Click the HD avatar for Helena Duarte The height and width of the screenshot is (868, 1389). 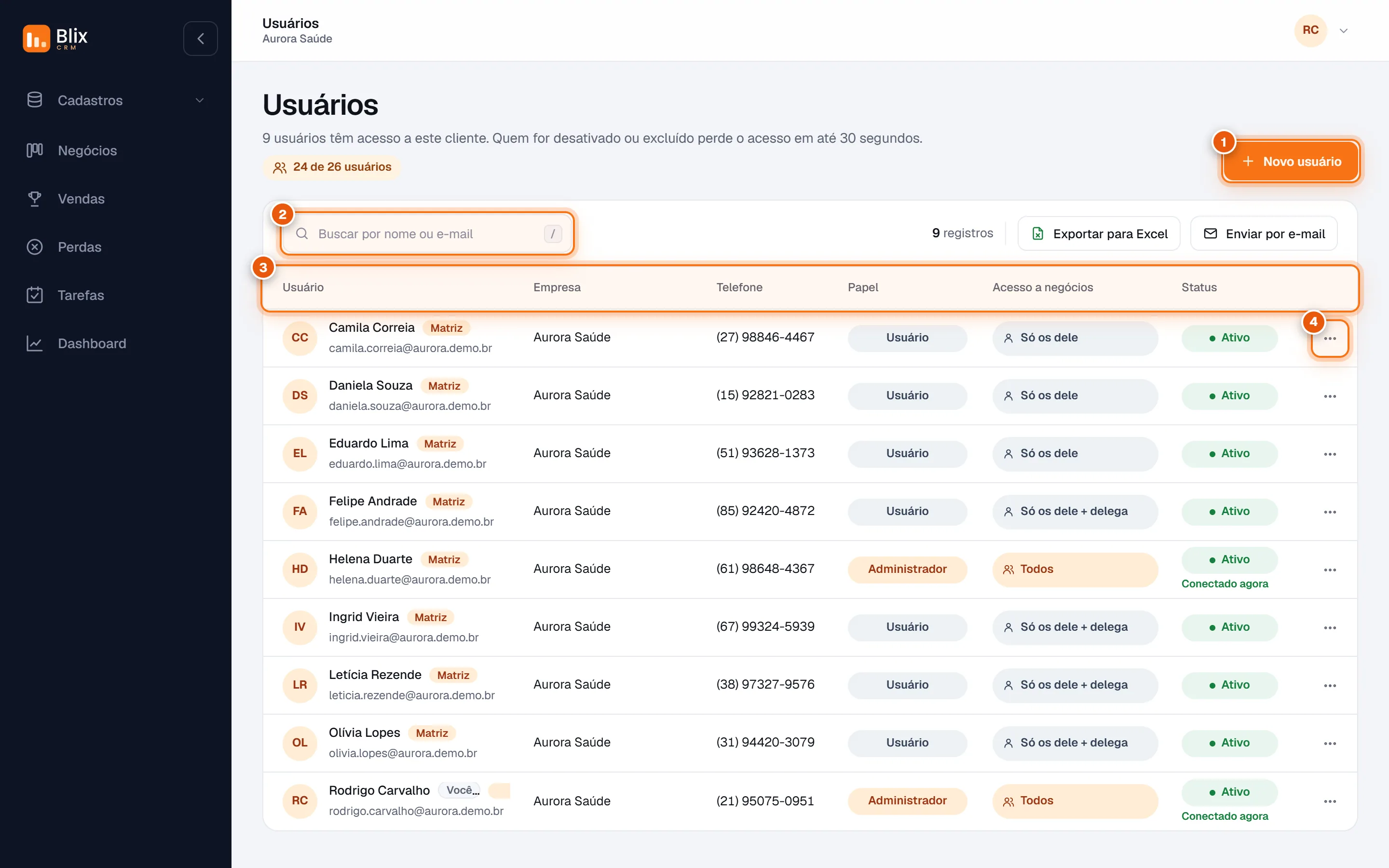tap(300, 569)
